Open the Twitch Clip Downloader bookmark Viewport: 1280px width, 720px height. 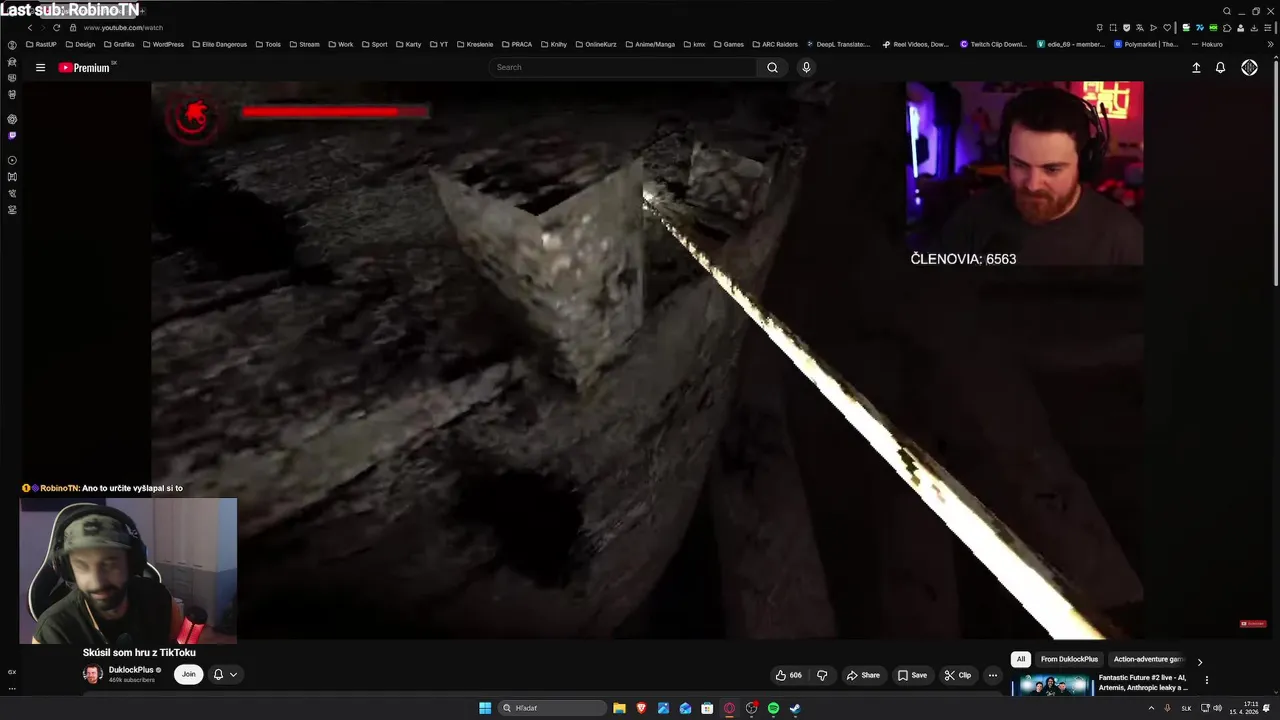(994, 45)
